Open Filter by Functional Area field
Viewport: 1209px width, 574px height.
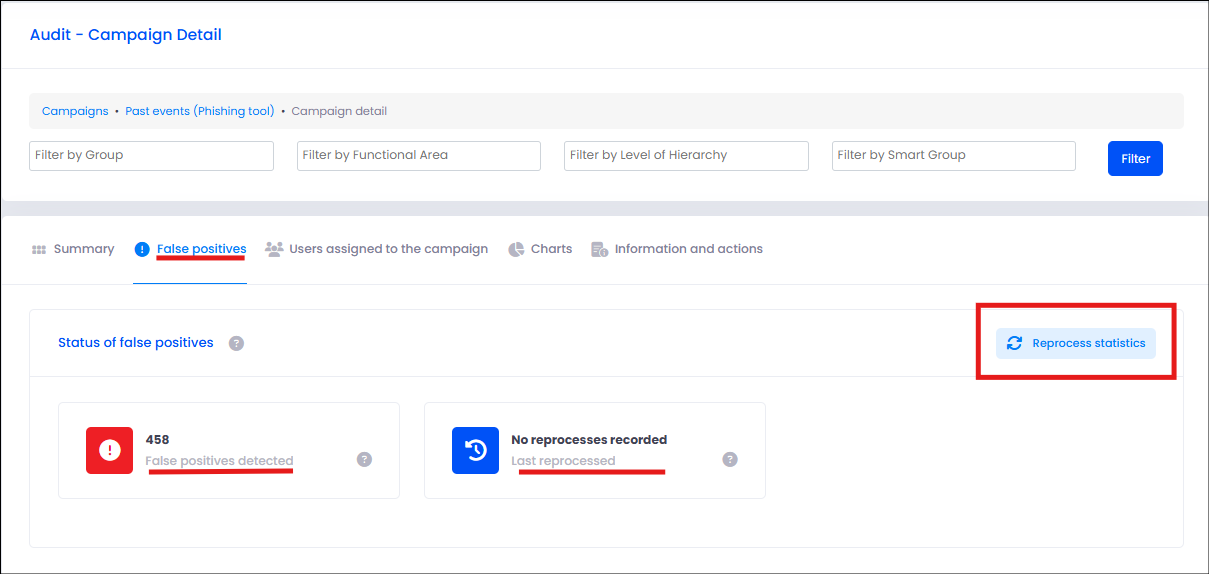419,155
